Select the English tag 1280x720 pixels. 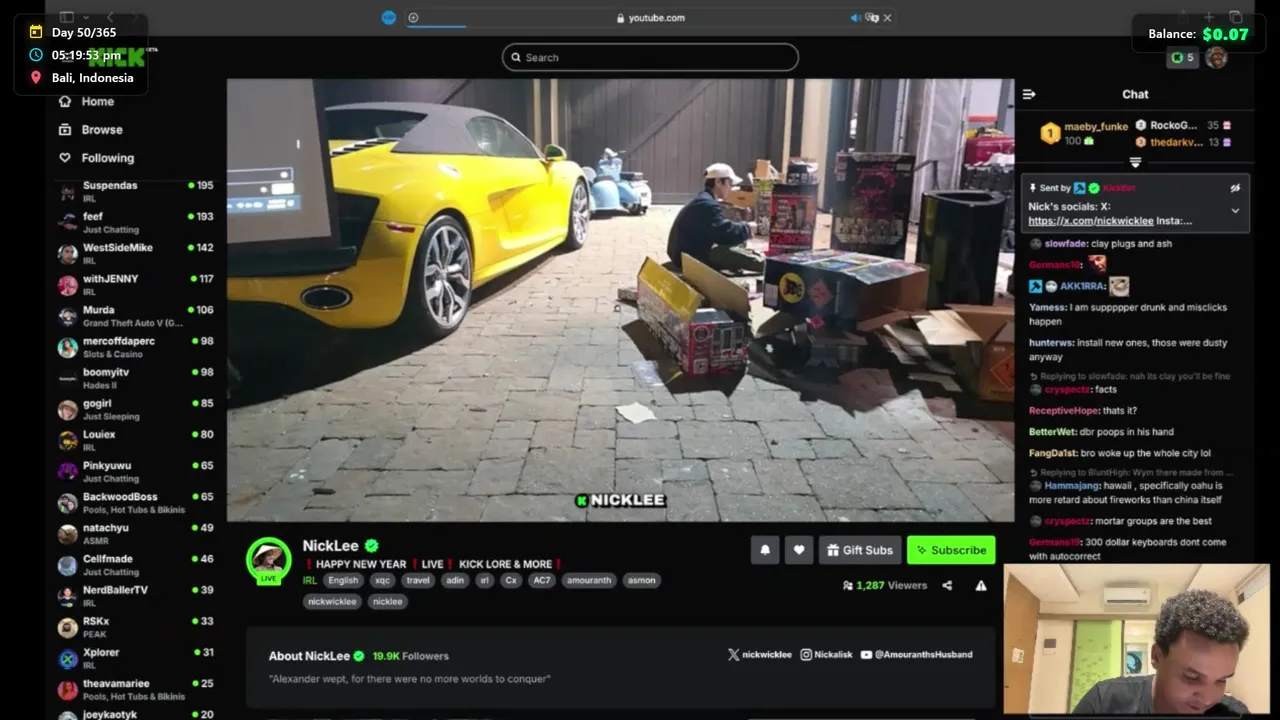click(342, 580)
